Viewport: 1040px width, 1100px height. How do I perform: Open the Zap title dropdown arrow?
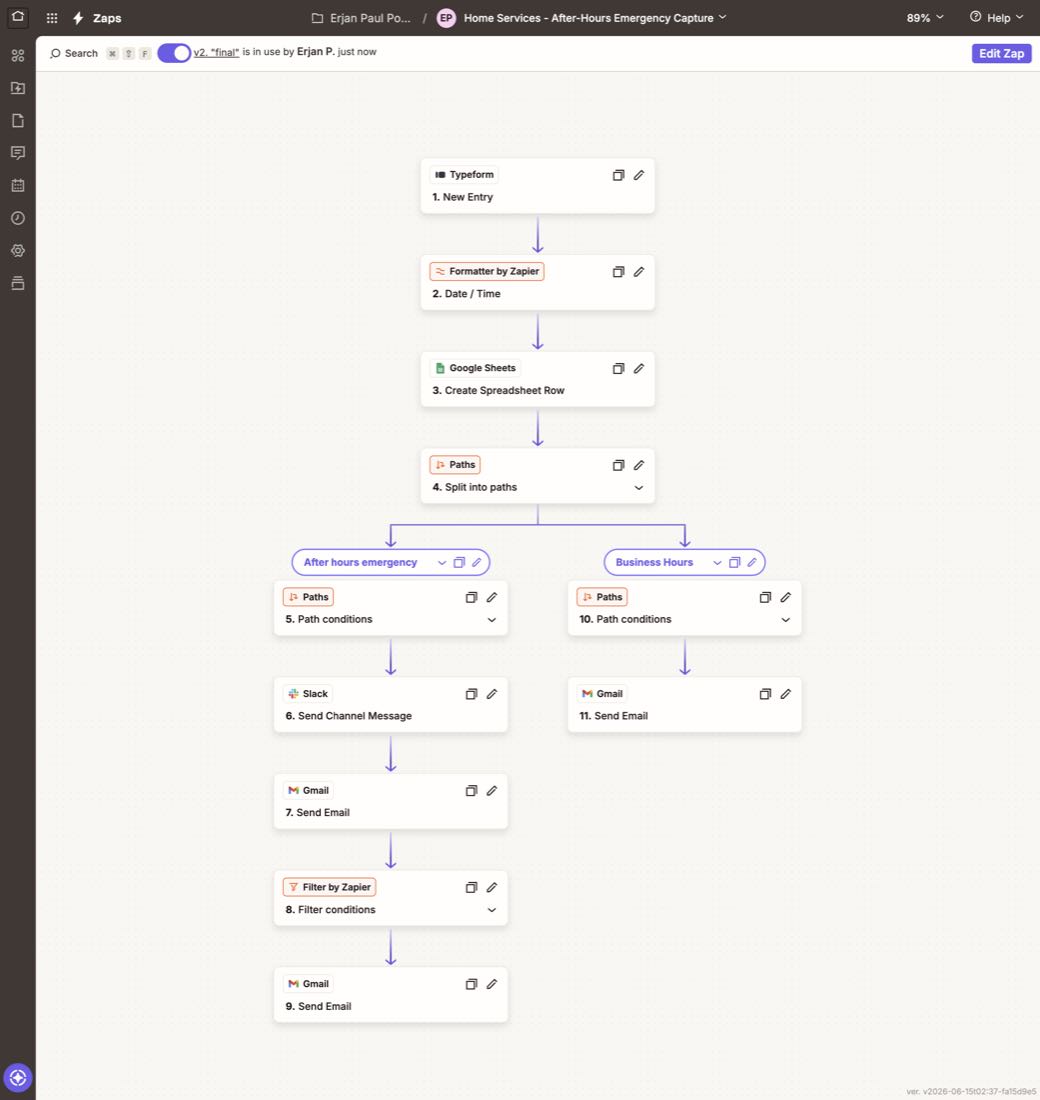point(723,17)
